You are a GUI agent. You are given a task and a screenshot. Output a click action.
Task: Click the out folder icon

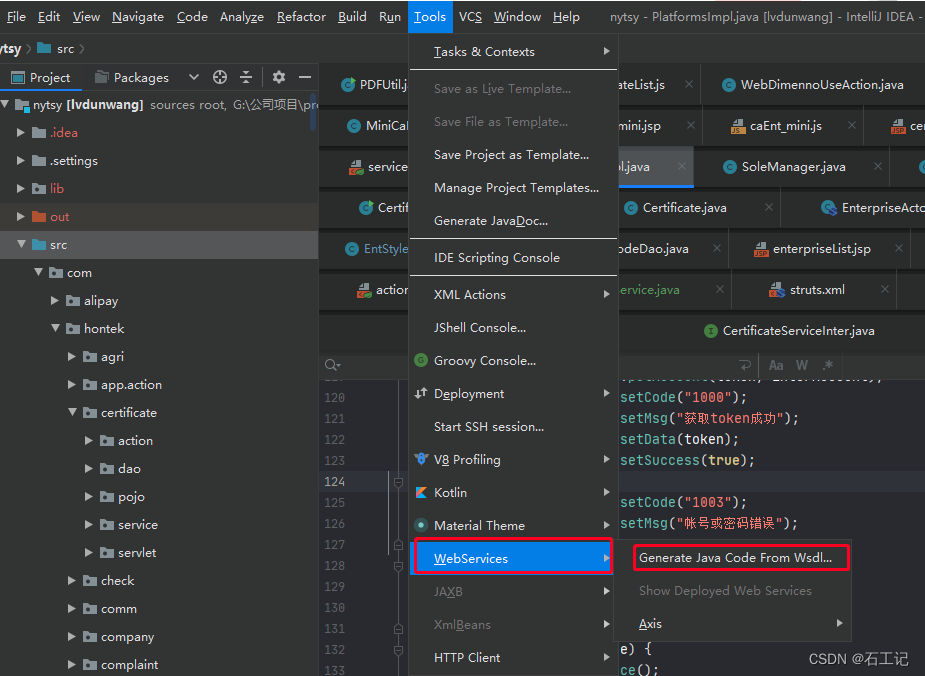point(39,216)
